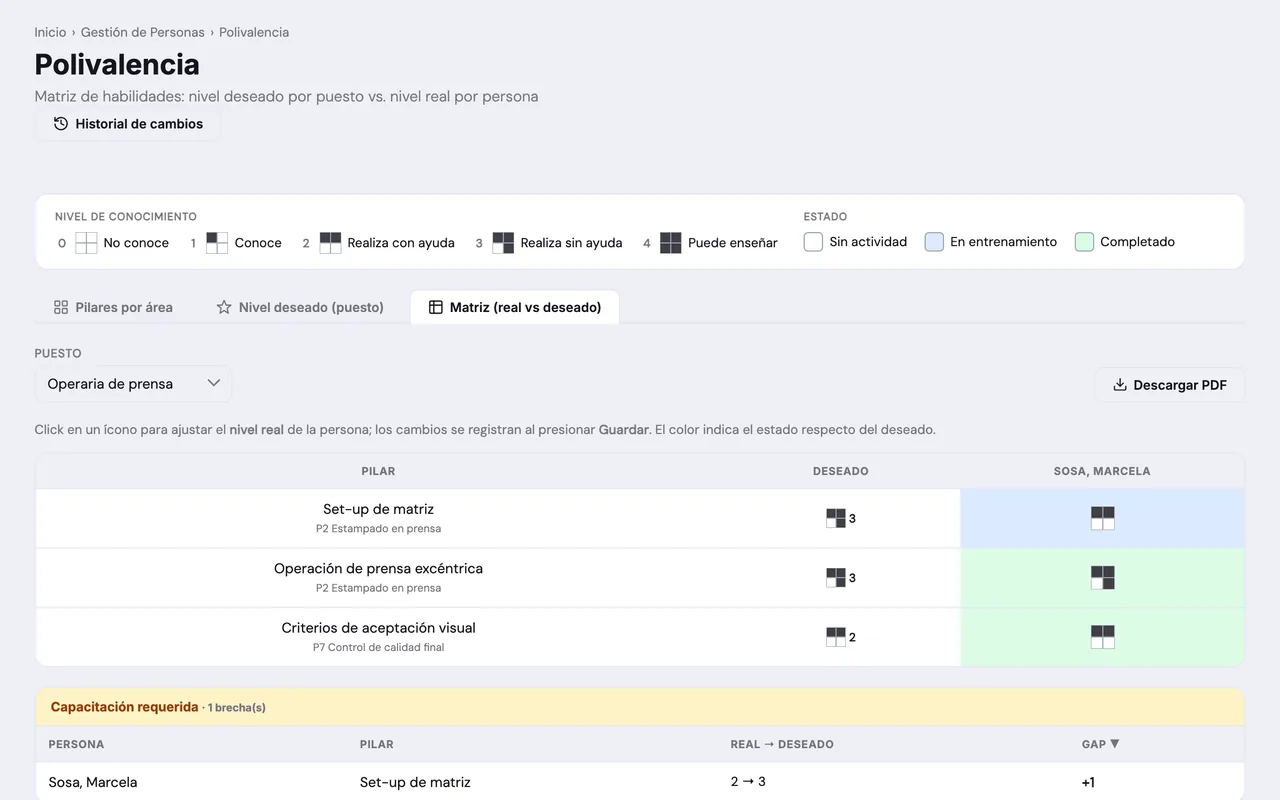The width and height of the screenshot is (1280, 800).
Task: Click the En entrenamiento blue swatch
Action: [x=934, y=242]
